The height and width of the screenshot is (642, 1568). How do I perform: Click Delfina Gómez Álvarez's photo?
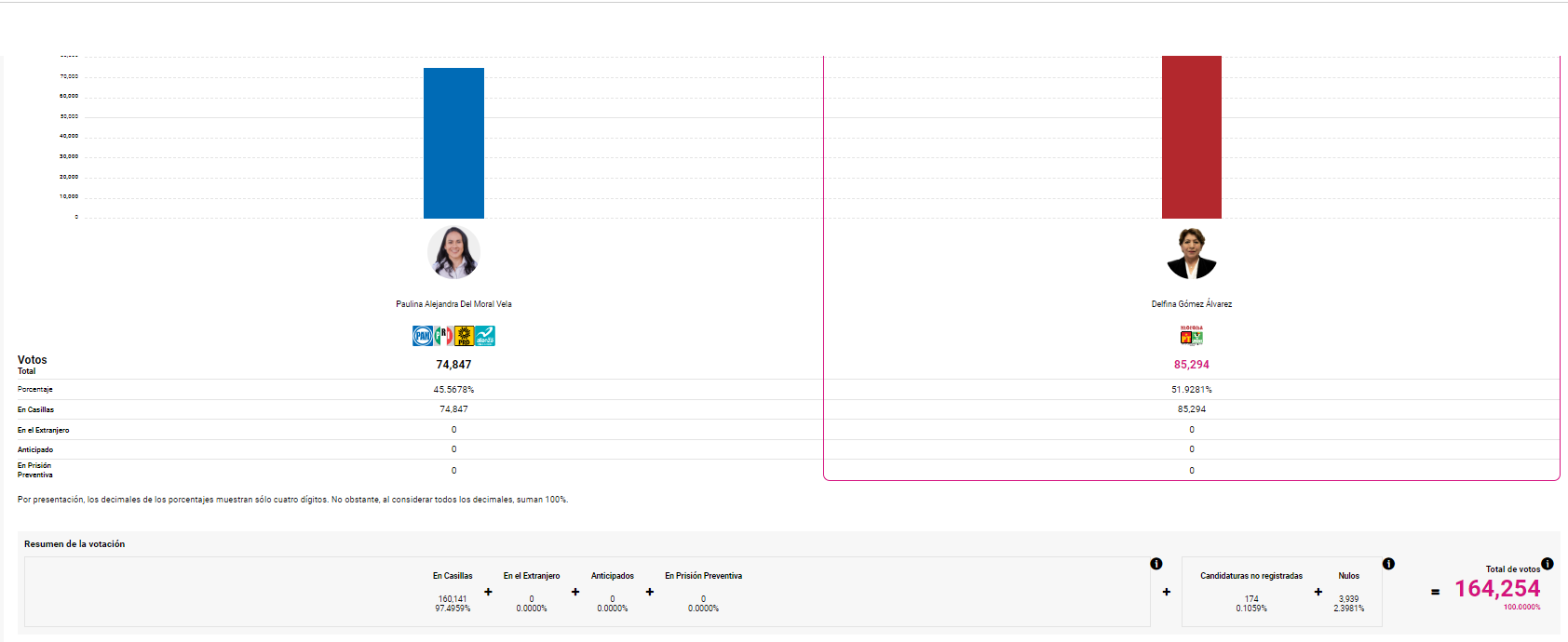(x=1191, y=253)
